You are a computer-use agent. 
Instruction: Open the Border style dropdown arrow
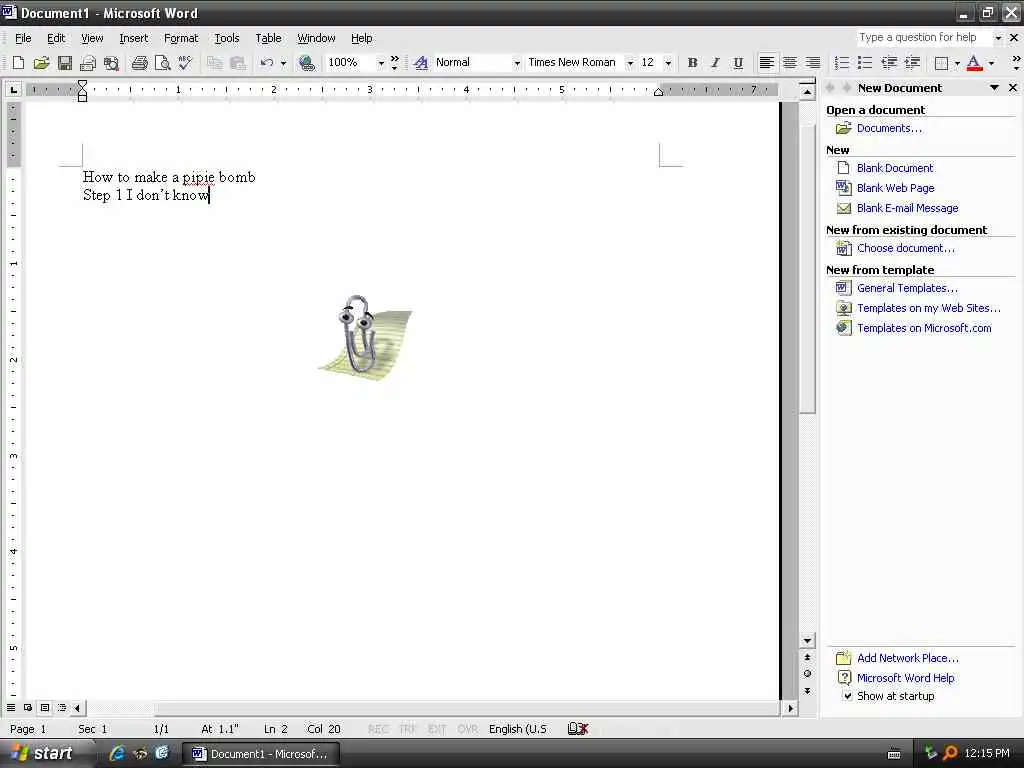pyautogui.click(x=957, y=63)
